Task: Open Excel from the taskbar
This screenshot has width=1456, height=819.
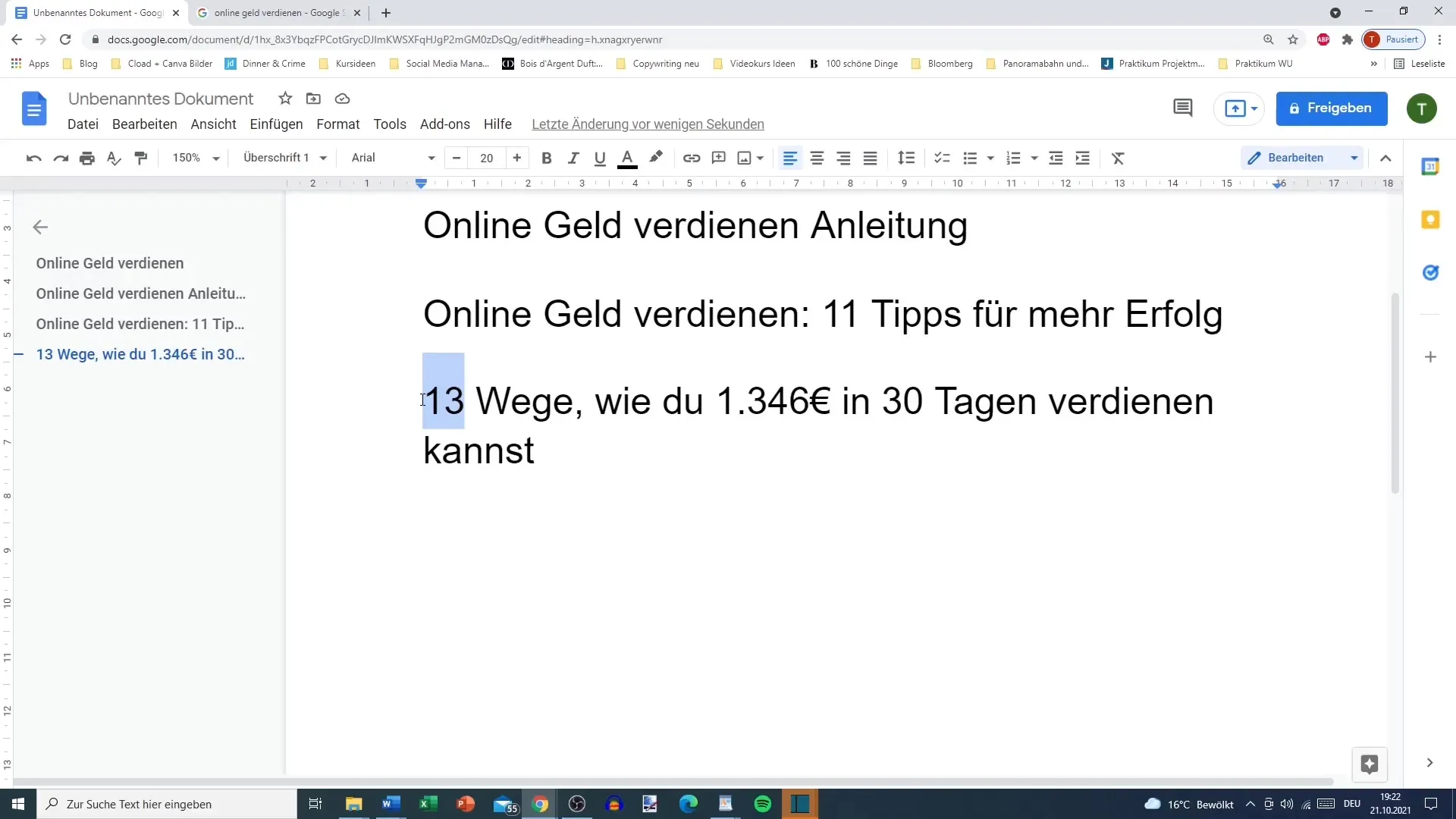Action: (x=428, y=804)
